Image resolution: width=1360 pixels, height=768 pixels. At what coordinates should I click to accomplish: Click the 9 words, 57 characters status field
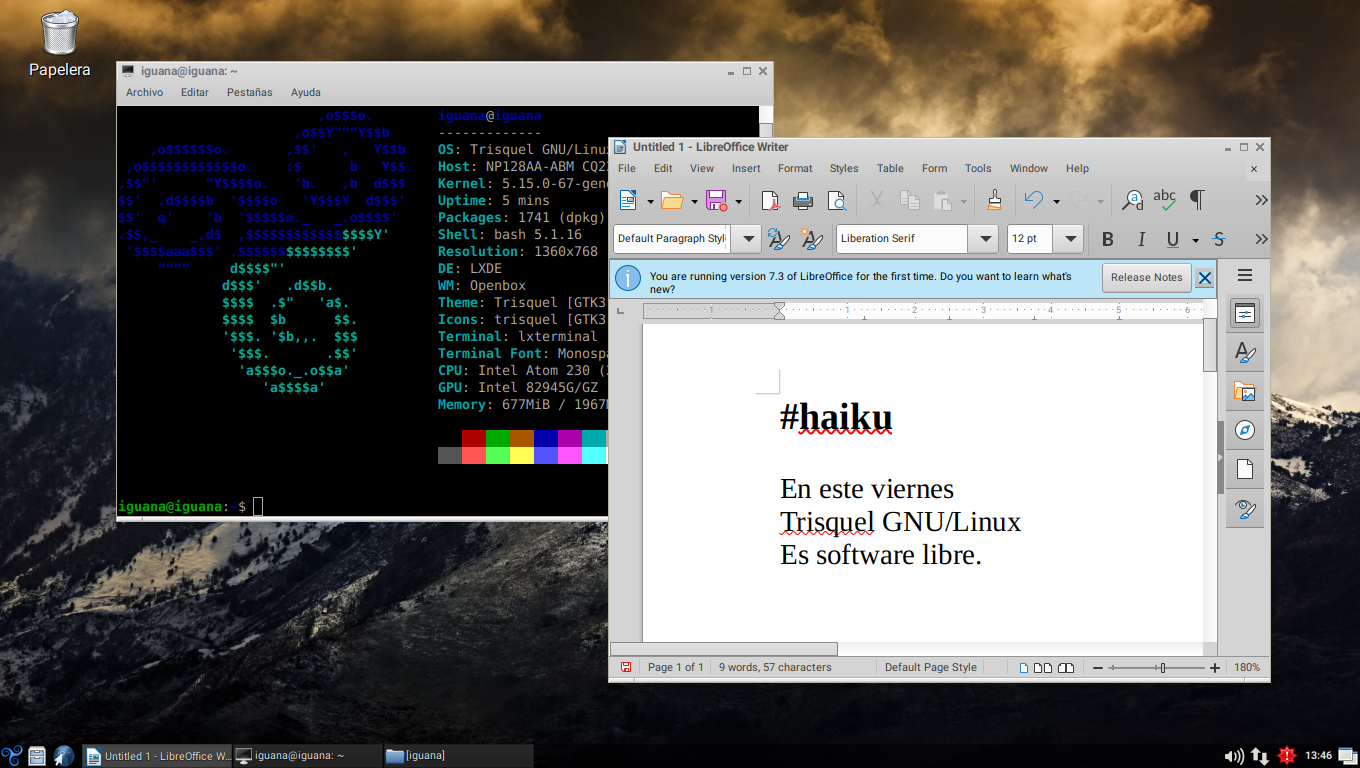point(775,667)
